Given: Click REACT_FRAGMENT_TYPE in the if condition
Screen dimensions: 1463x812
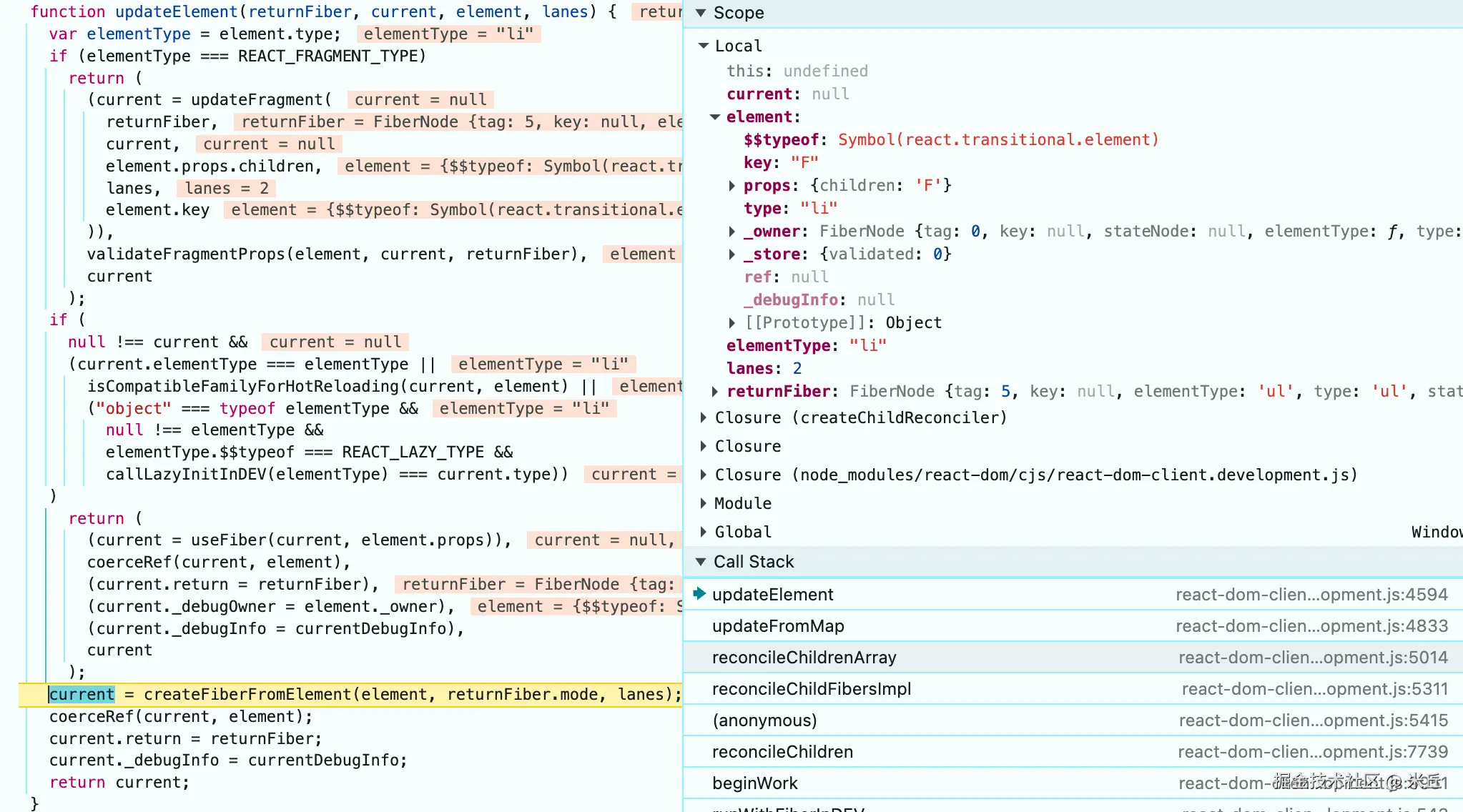Looking at the screenshot, I should [327, 56].
